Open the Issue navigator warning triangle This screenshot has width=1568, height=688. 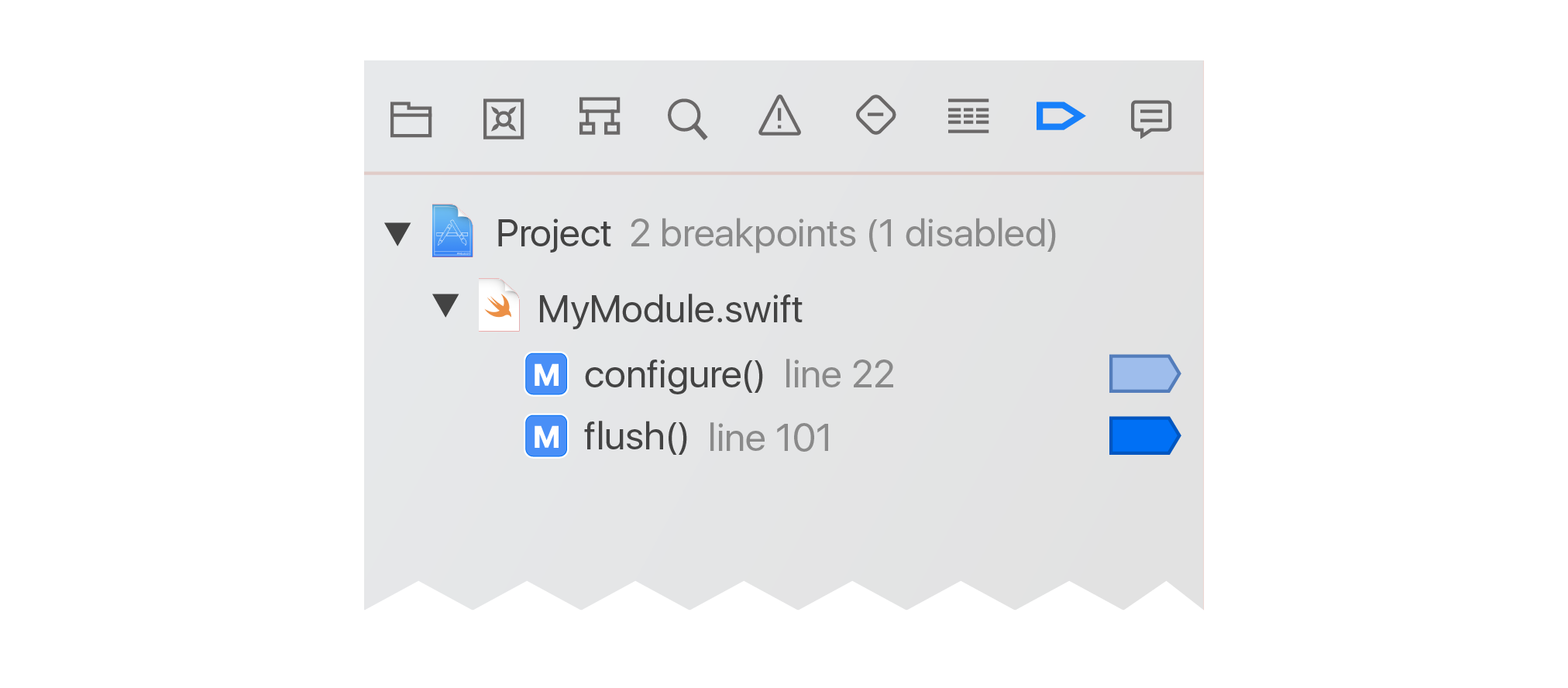point(779,115)
